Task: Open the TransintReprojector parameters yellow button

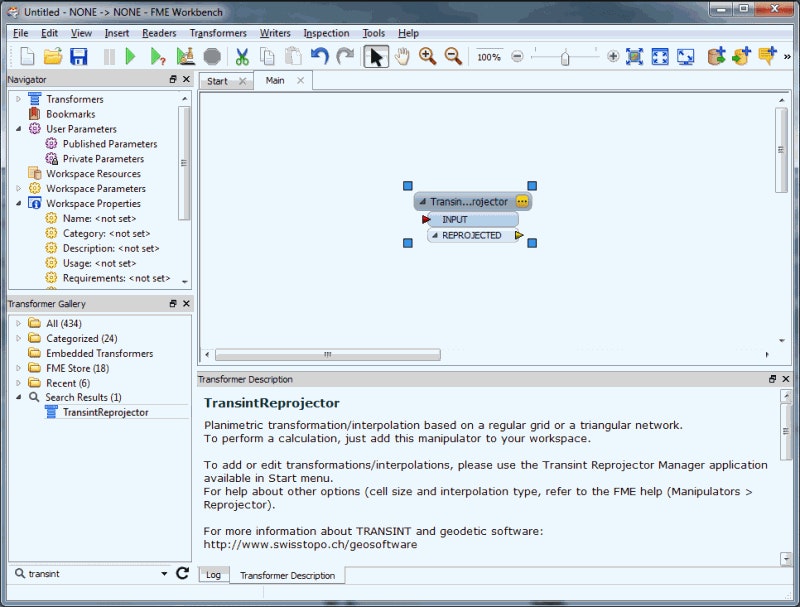Action: point(522,202)
